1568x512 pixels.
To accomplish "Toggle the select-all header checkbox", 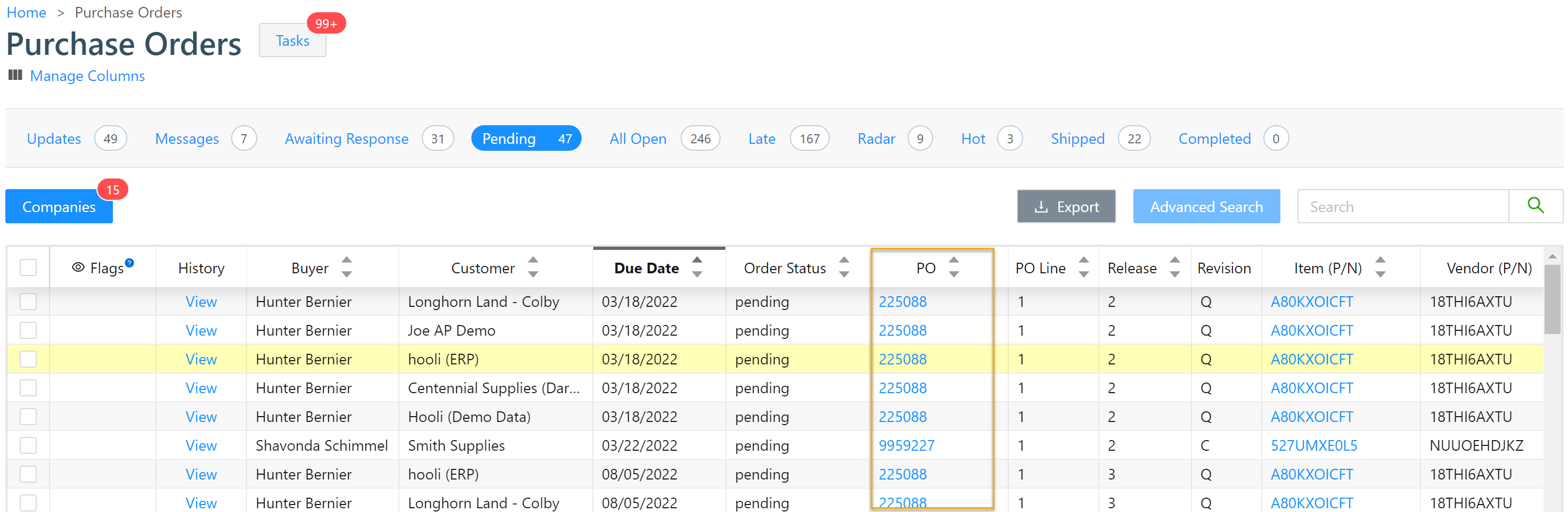I will coord(28,267).
